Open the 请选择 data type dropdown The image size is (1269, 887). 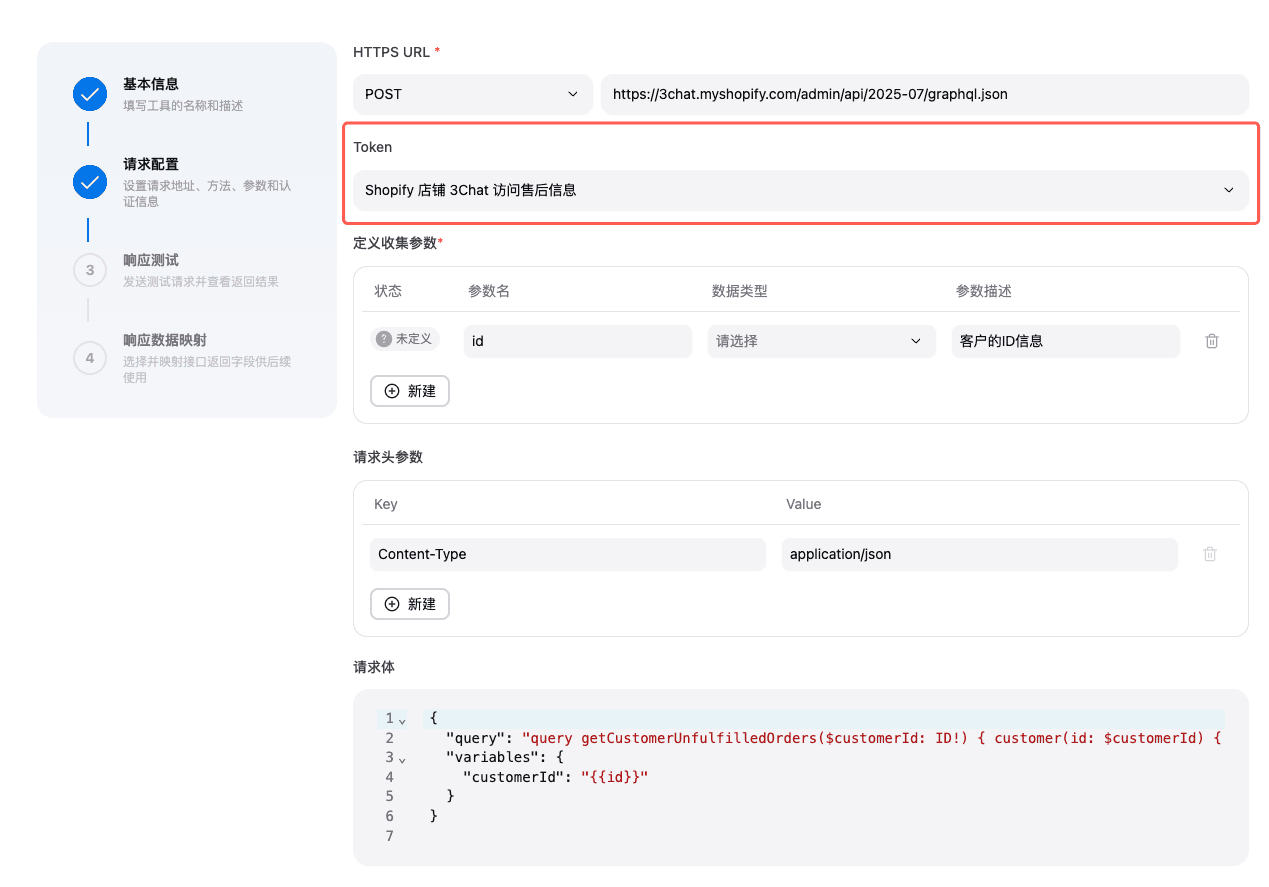point(822,341)
